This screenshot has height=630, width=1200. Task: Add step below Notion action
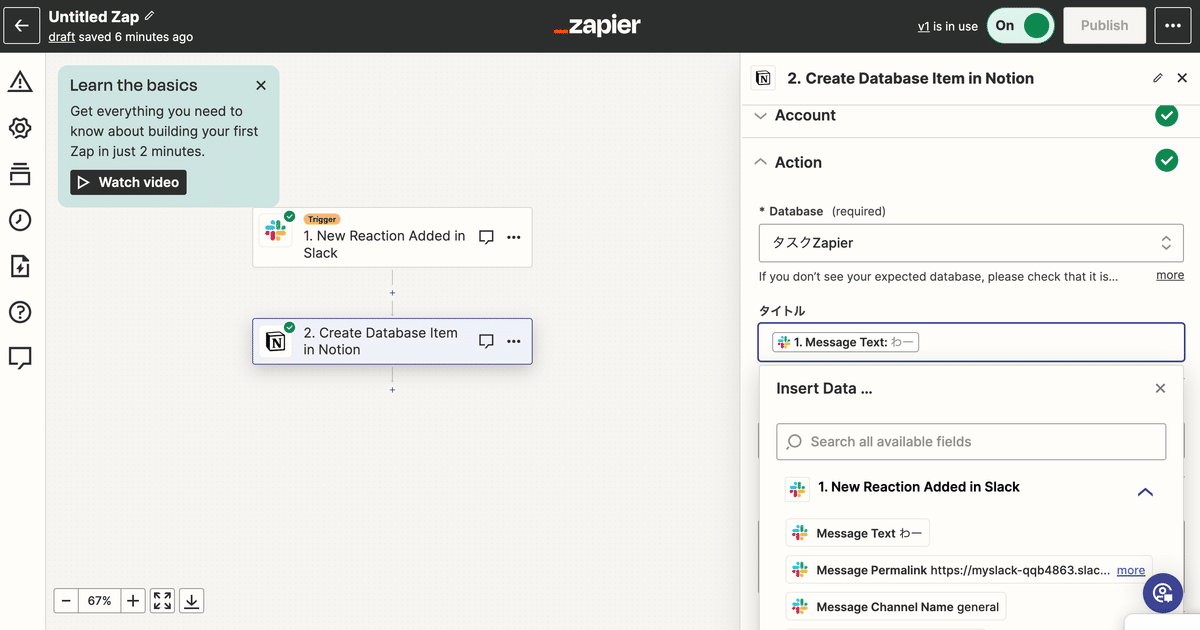392,389
